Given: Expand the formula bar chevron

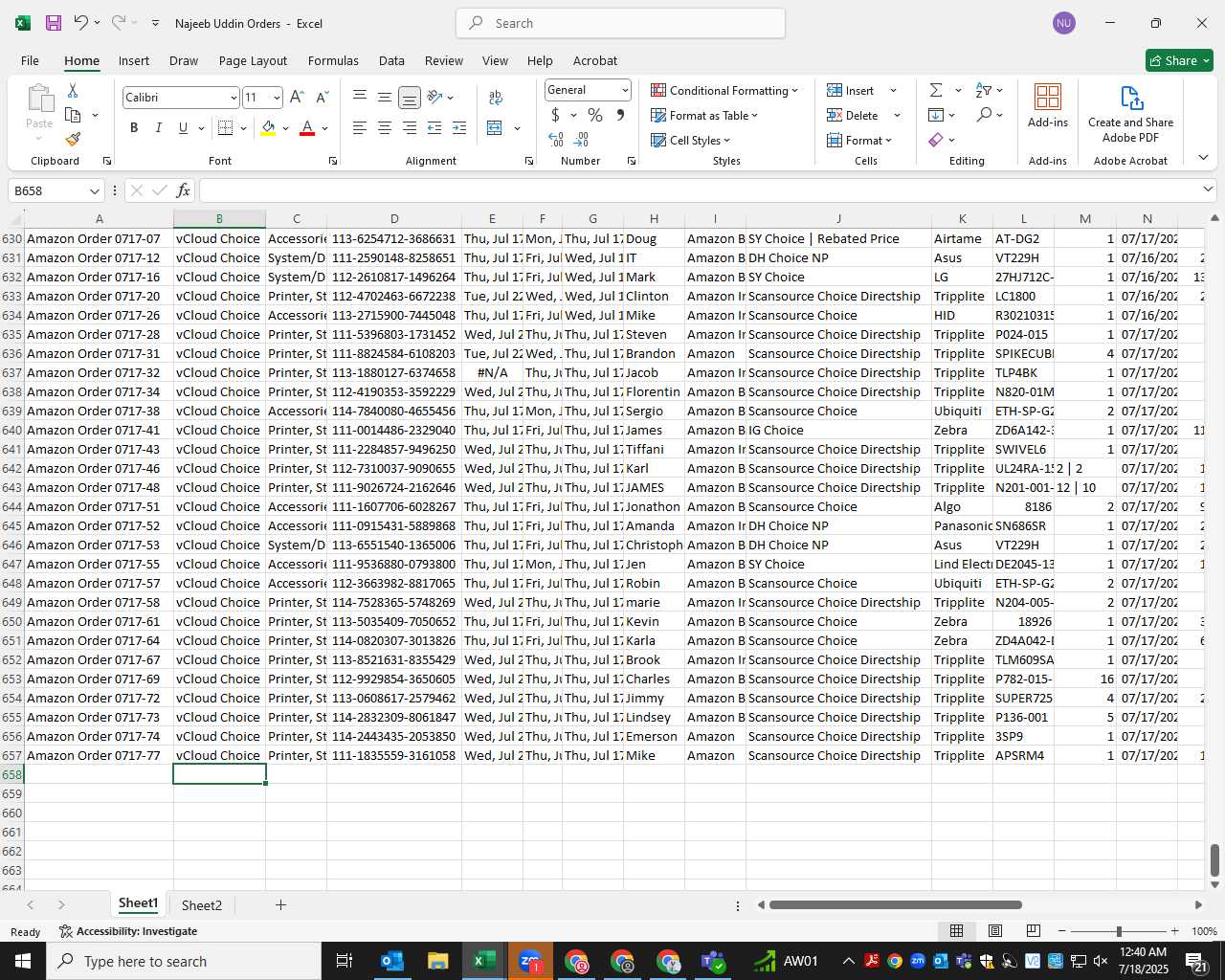Looking at the screenshot, I should click(x=1208, y=190).
